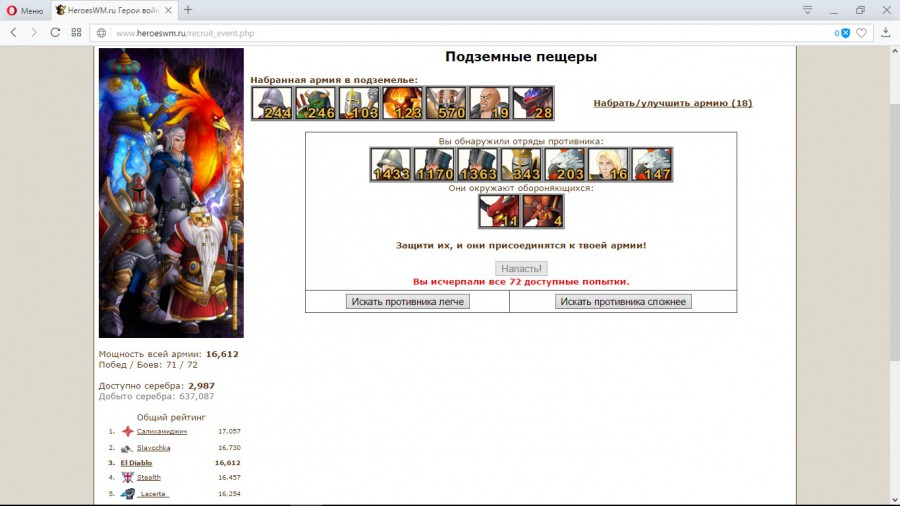This screenshot has height=506, width=900.
Task: Click red cross clan icon at rank 1
Action: click(x=127, y=431)
